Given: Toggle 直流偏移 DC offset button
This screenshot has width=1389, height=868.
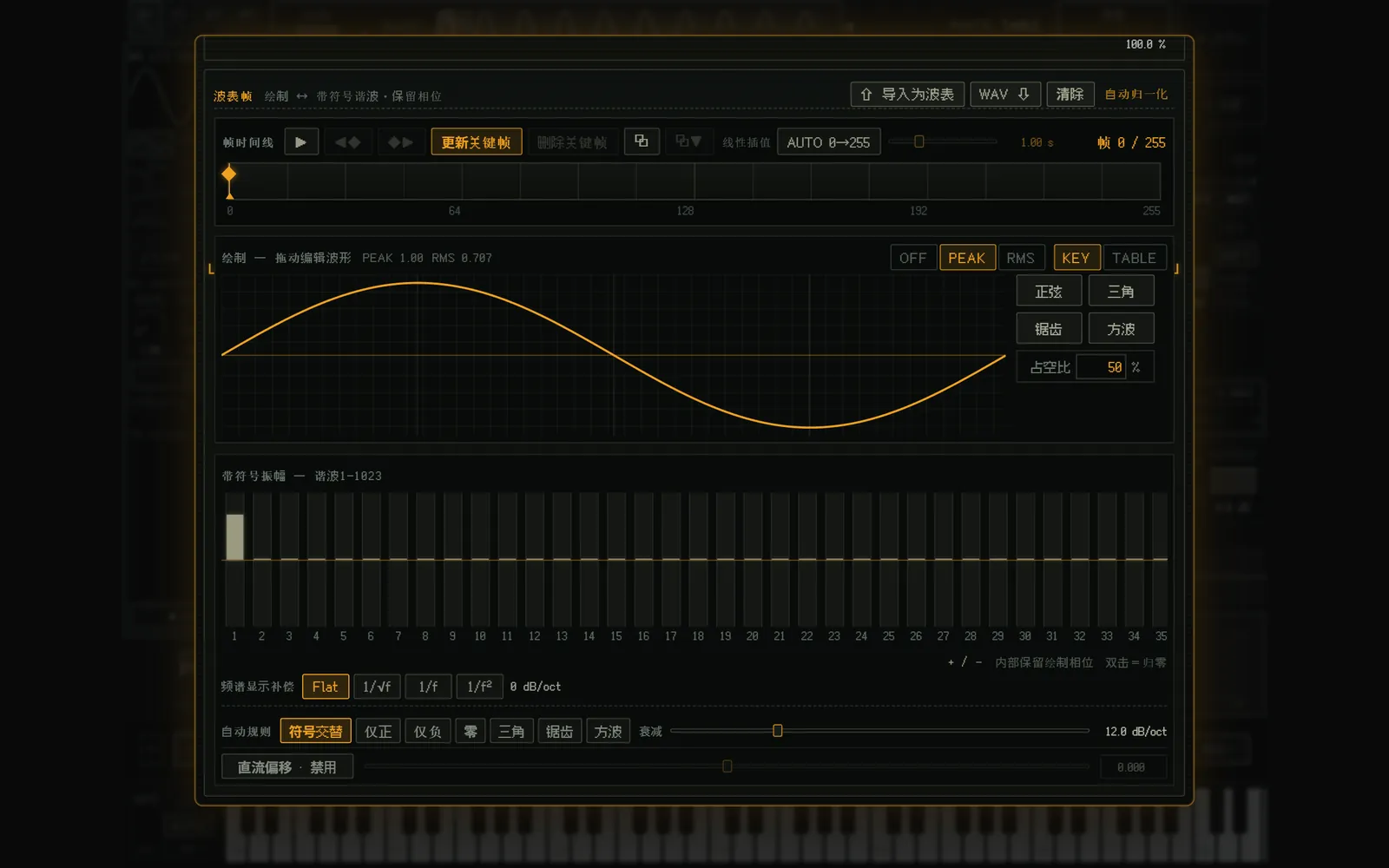Looking at the screenshot, I should [287, 767].
